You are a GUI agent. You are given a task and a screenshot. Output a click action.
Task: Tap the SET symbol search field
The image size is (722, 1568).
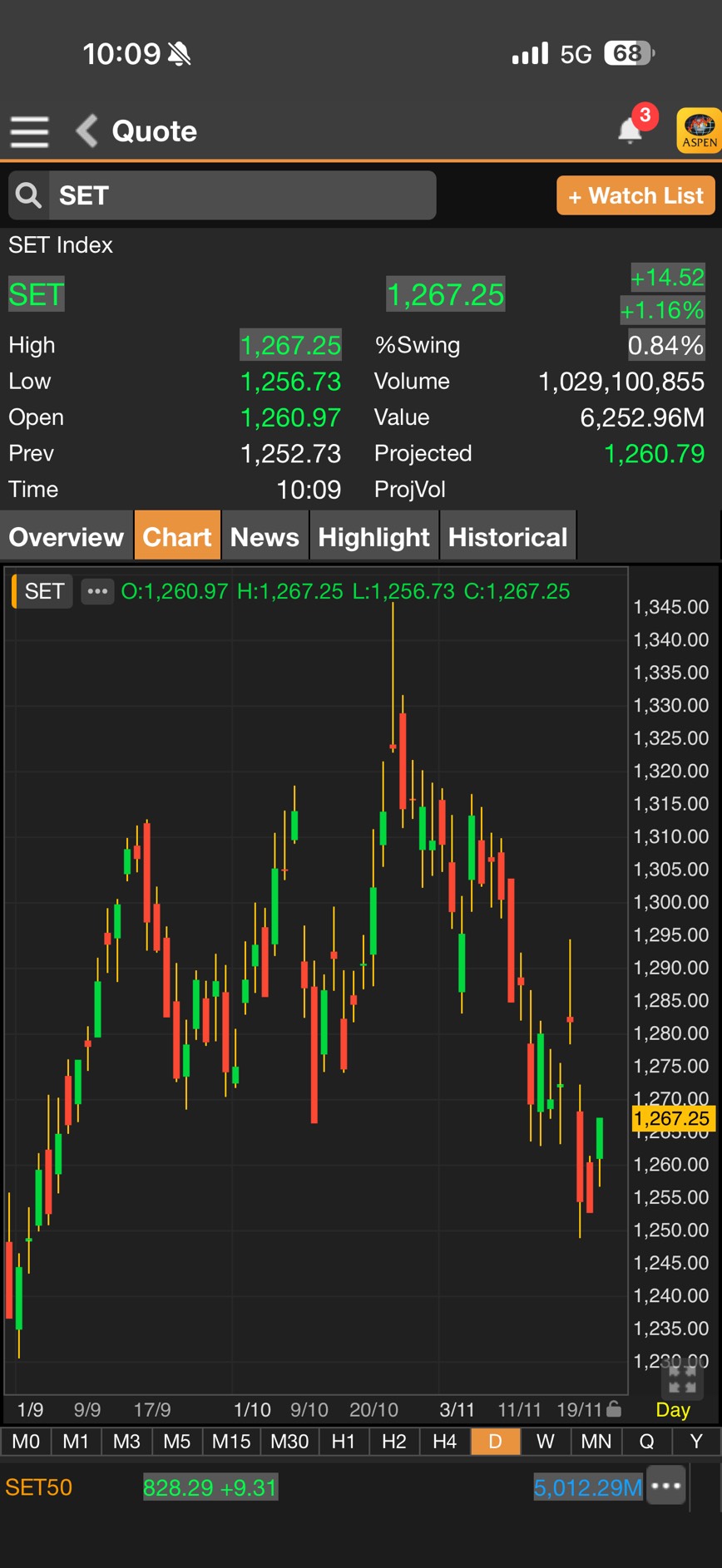tap(241, 196)
